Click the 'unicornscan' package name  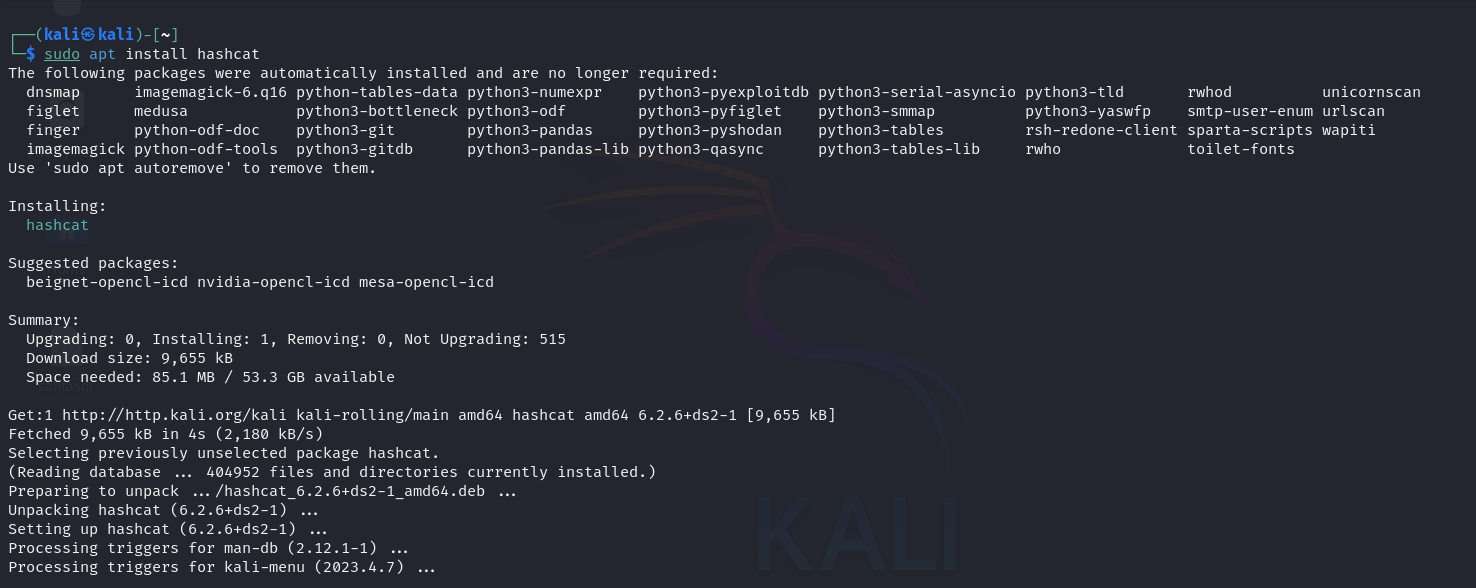[x=1371, y=92]
